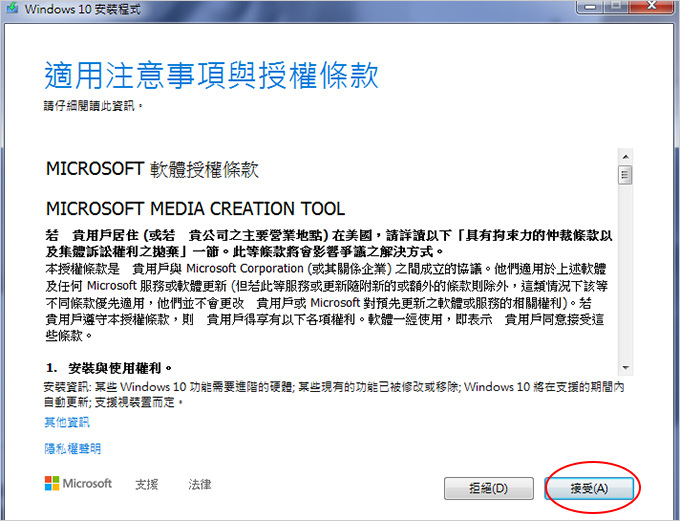Open the 法律 legal link

tap(200, 484)
